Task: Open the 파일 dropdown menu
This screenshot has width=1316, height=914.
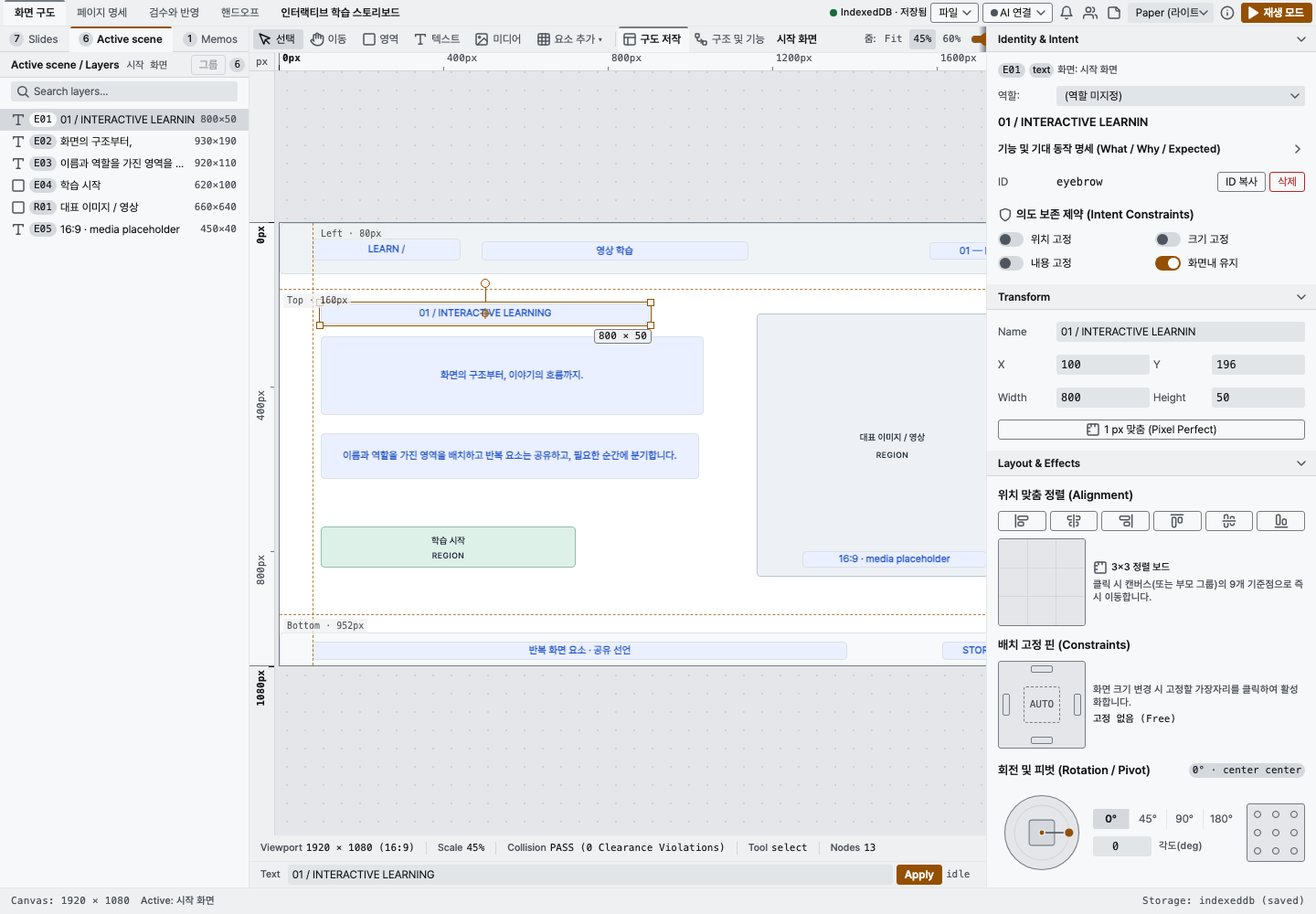Action: pyautogui.click(x=954, y=13)
